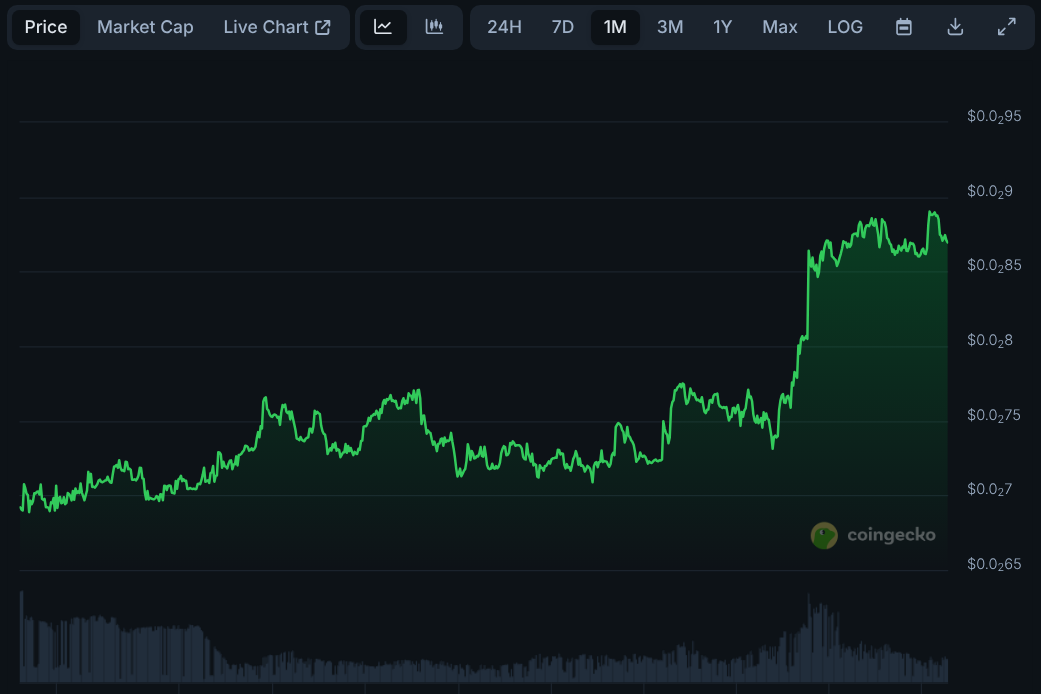Switch to candlestick chart view icon
This screenshot has height=694, width=1041.
point(434,27)
